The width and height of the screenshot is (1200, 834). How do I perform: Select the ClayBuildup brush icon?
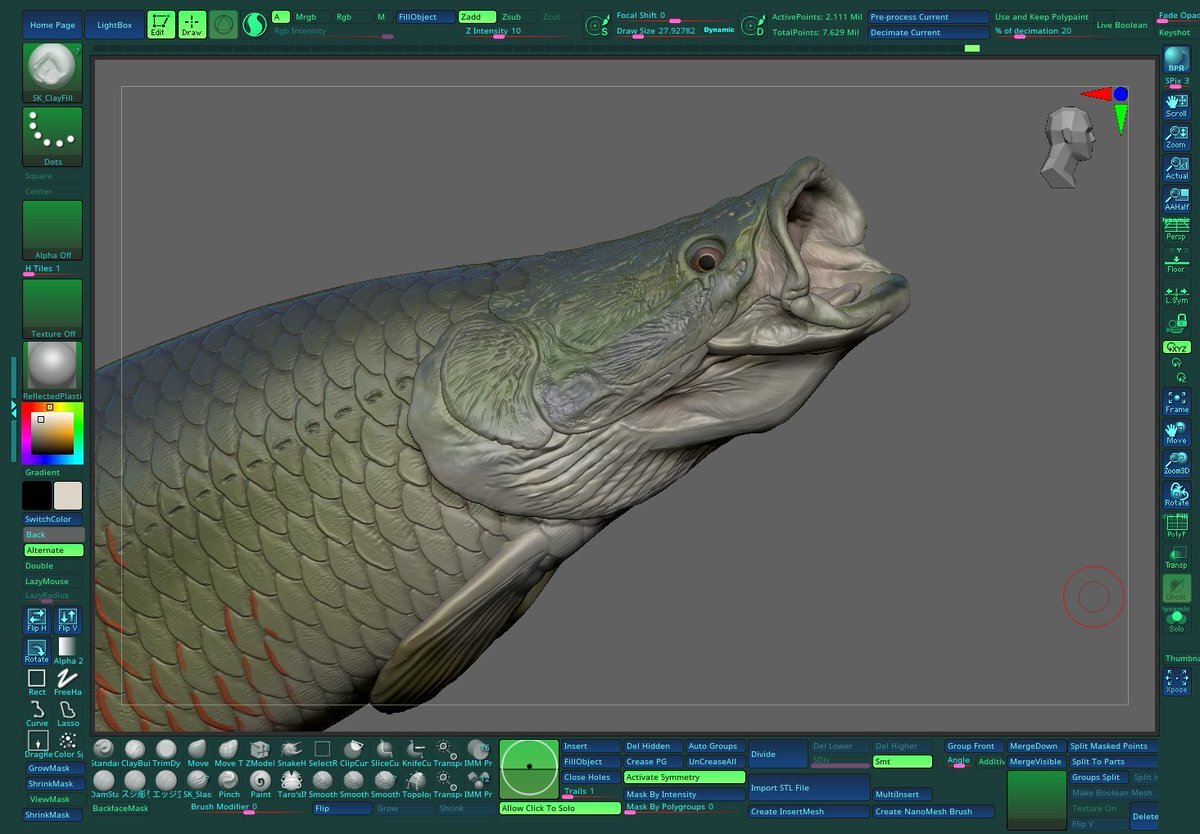coord(135,750)
